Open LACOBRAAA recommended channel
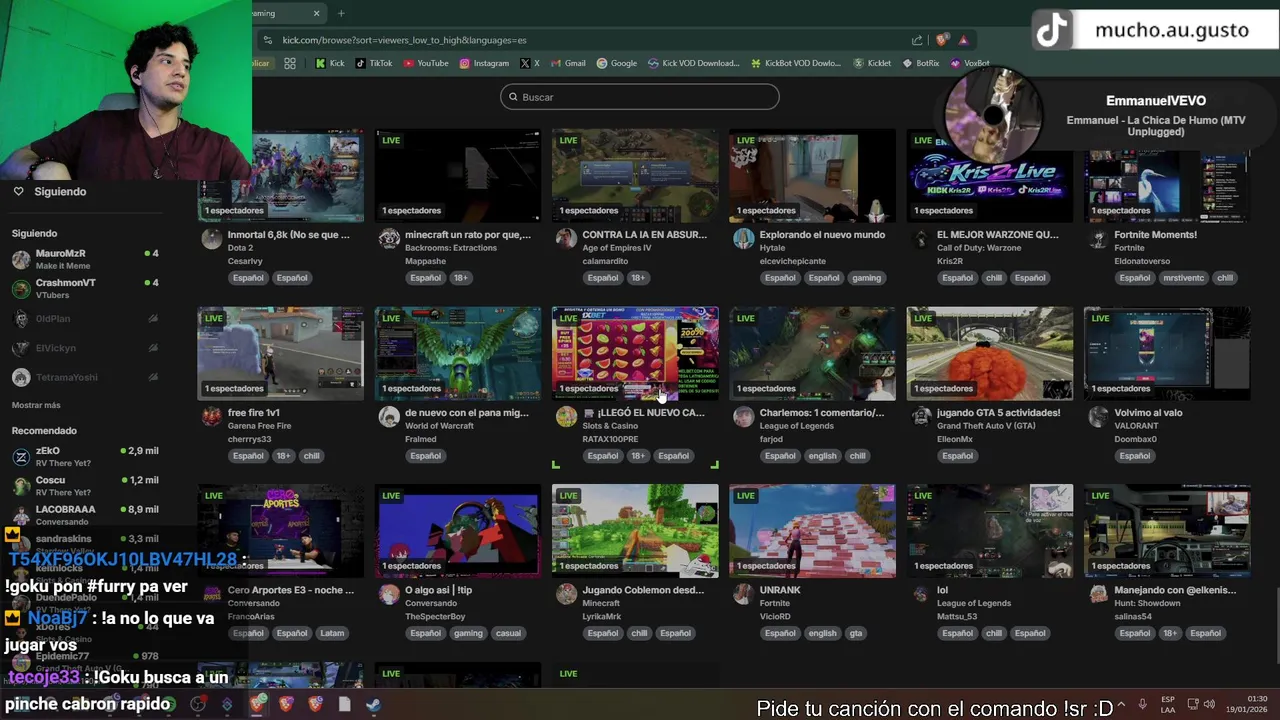This screenshot has height=720, width=1280. click(85, 515)
